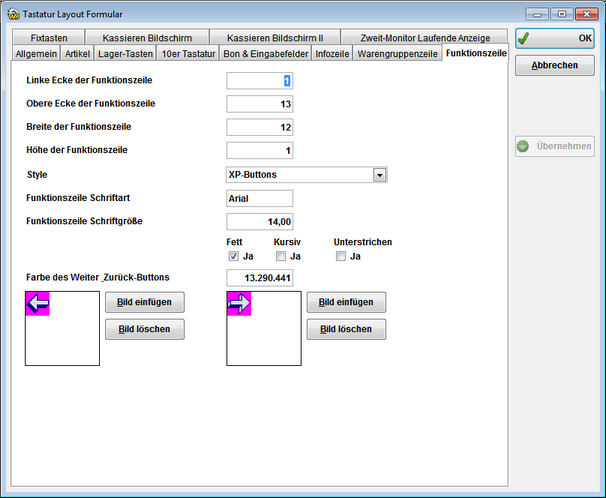The height and width of the screenshot is (498, 606).
Task: Click left Bild löschen button
Action: [x=145, y=329]
